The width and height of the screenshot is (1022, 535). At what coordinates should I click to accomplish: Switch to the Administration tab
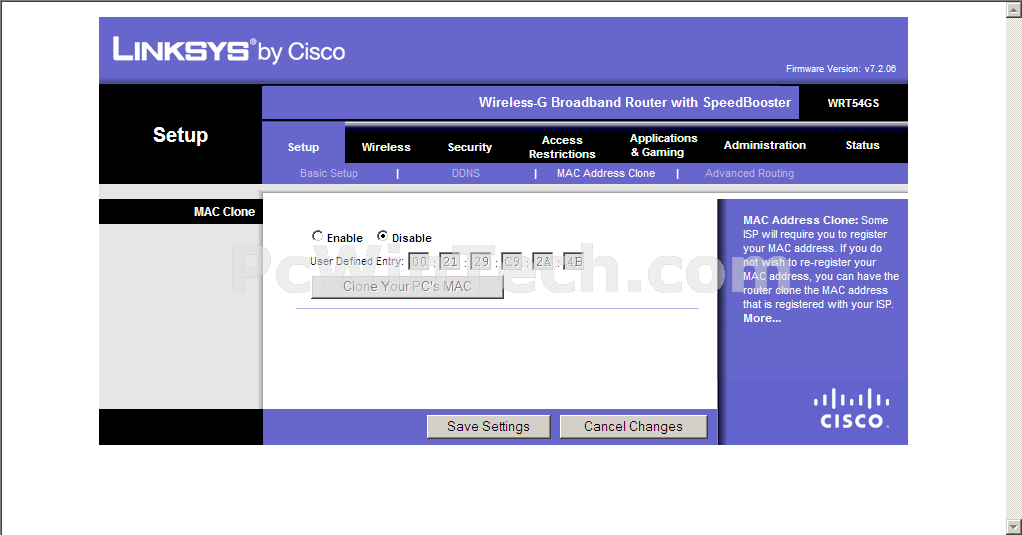point(765,145)
